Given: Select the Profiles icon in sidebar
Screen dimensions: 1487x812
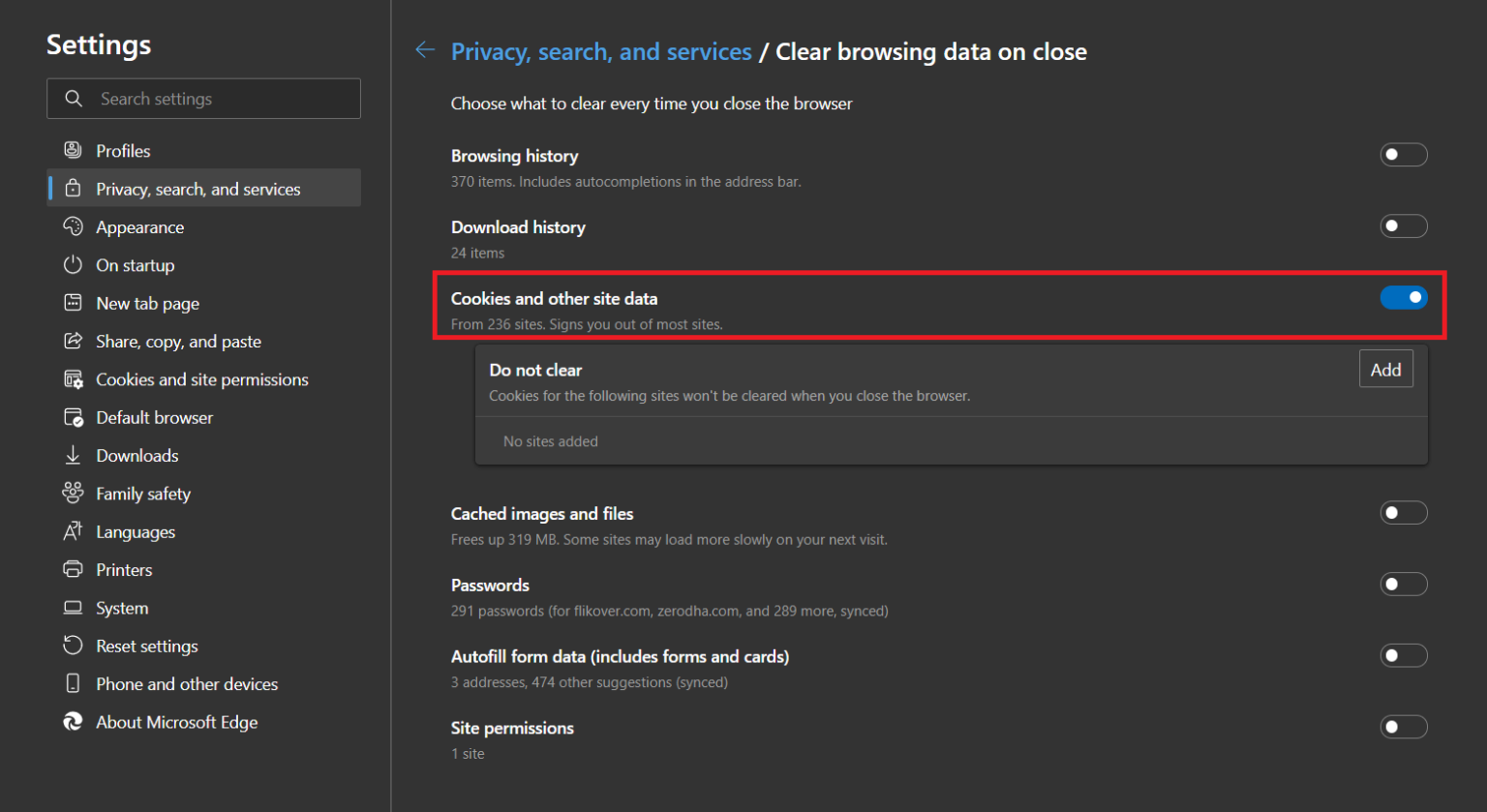Looking at the screenshot, I should (73, 150).
